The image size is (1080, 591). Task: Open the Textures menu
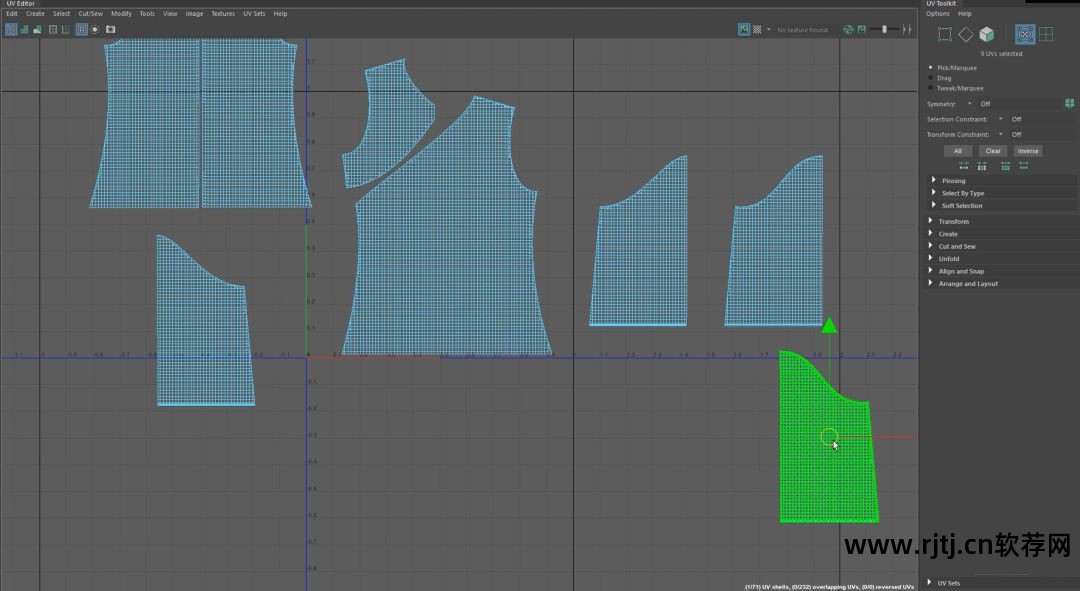click(x=222, y=14)
